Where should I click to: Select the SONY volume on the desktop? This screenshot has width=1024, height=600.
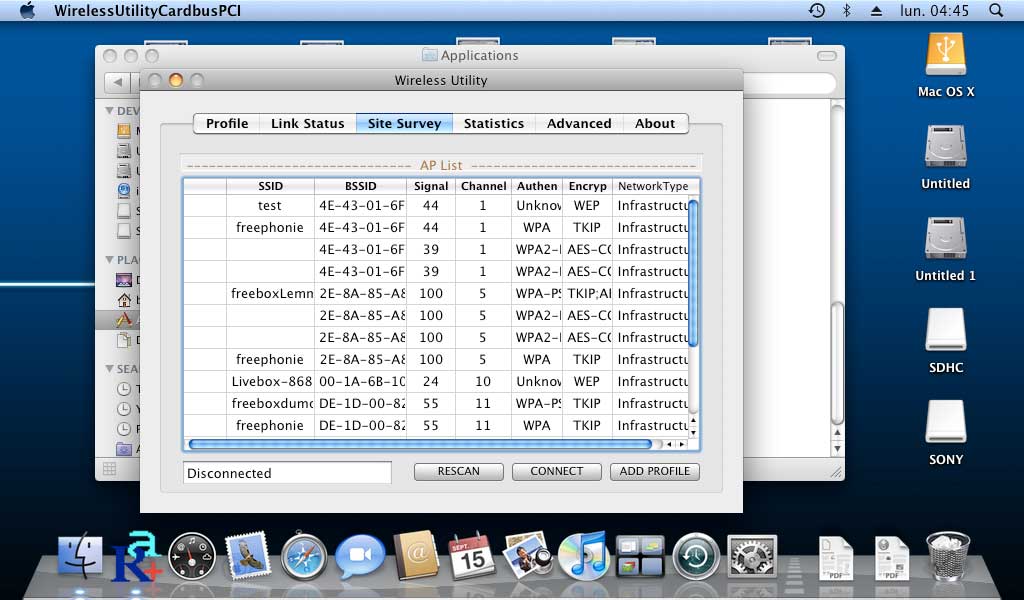tap(946, 422)
